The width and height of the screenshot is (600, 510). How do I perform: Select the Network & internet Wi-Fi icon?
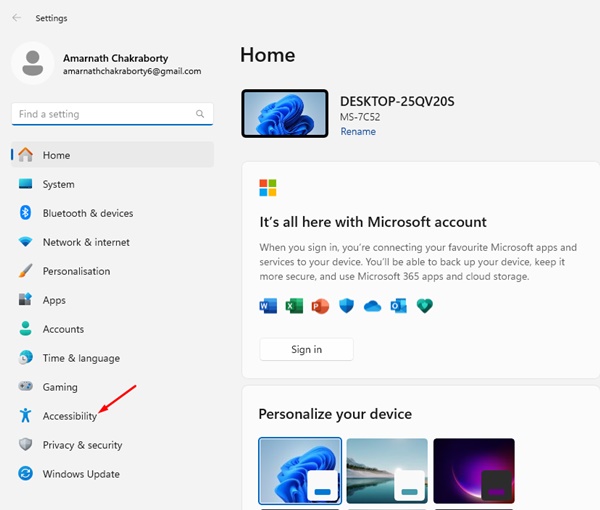(25, 242)
